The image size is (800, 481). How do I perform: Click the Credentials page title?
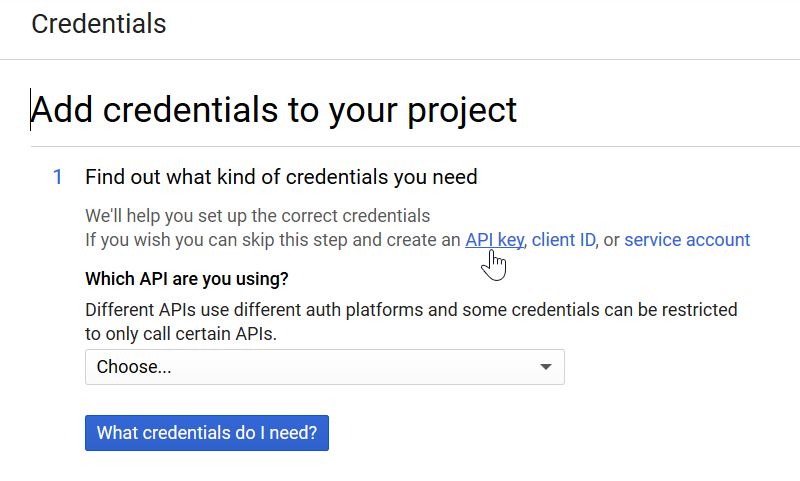point(98,23)
